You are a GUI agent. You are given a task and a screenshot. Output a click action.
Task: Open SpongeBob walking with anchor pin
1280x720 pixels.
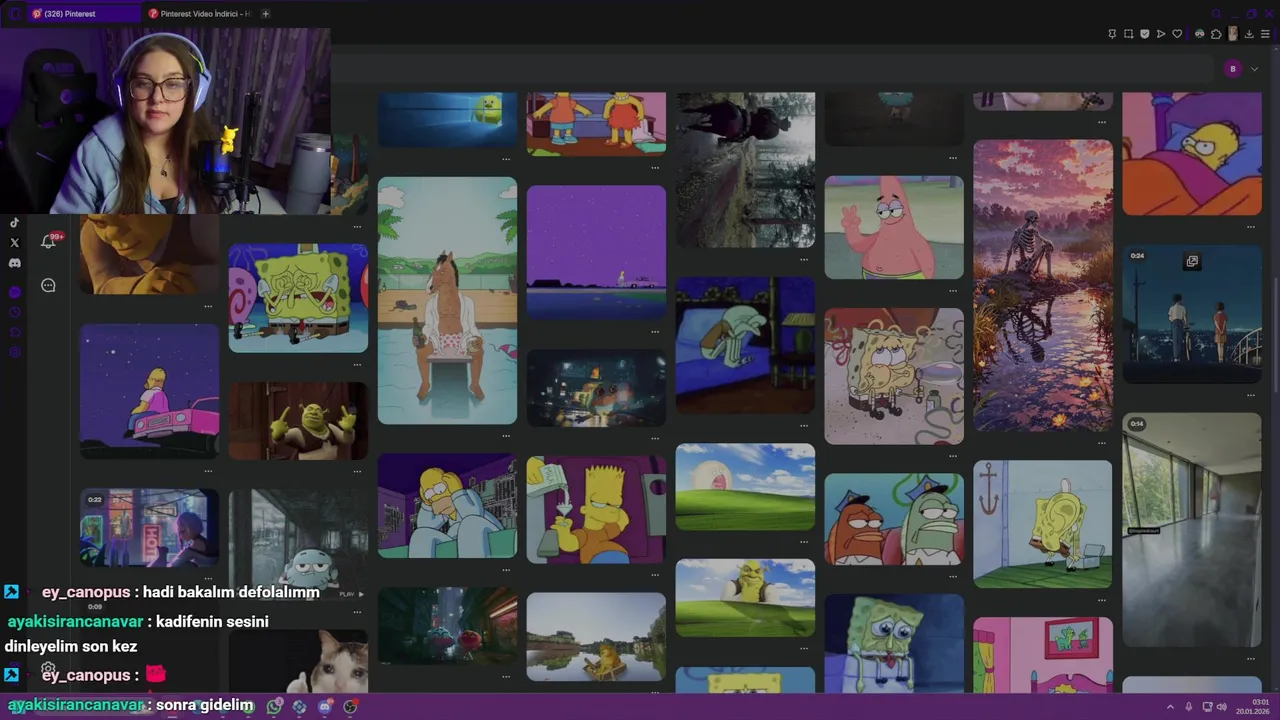point(1043,524)
